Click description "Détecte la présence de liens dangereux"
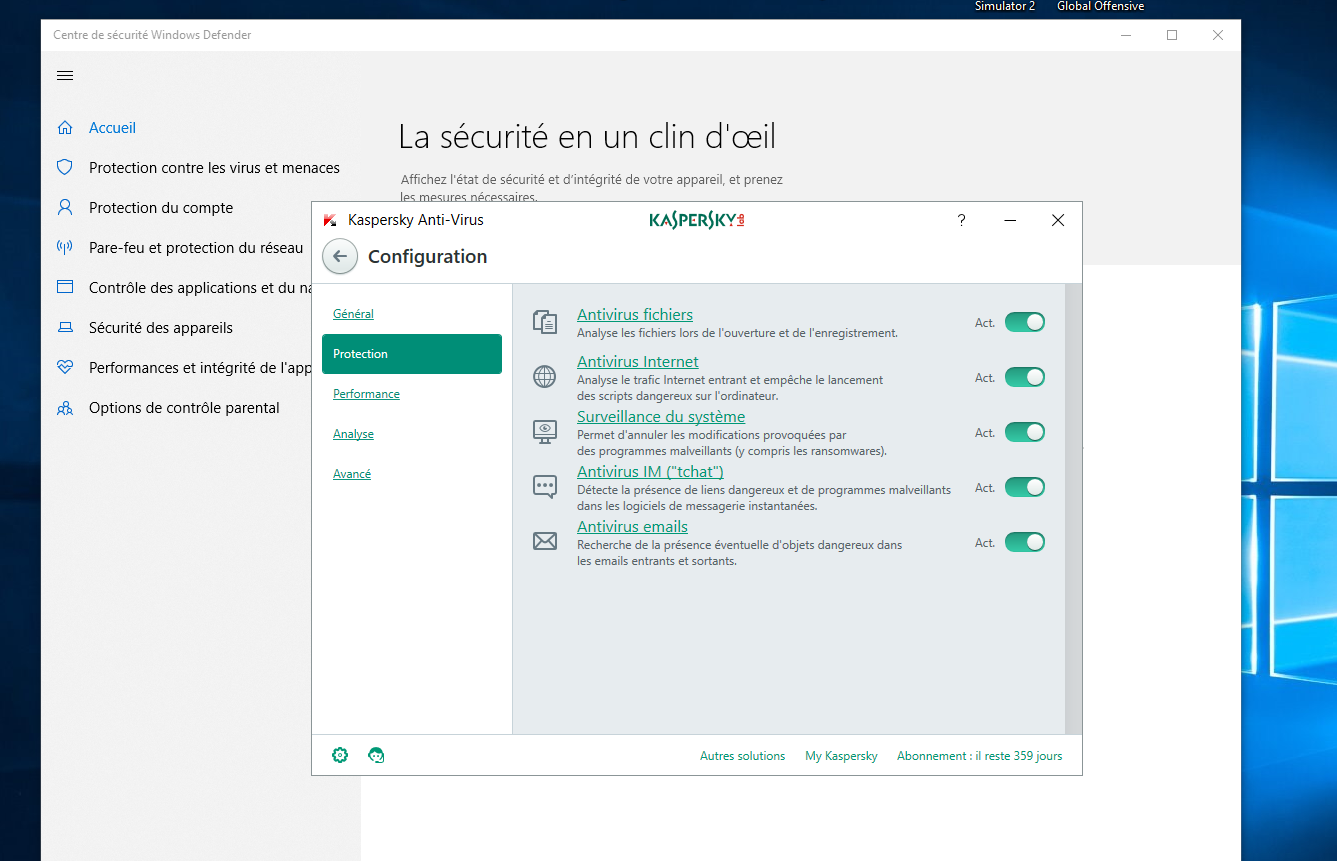Image resolution: width=1337 pixels, height=861 pixels. pyautogui.click(x=764, y=498)
